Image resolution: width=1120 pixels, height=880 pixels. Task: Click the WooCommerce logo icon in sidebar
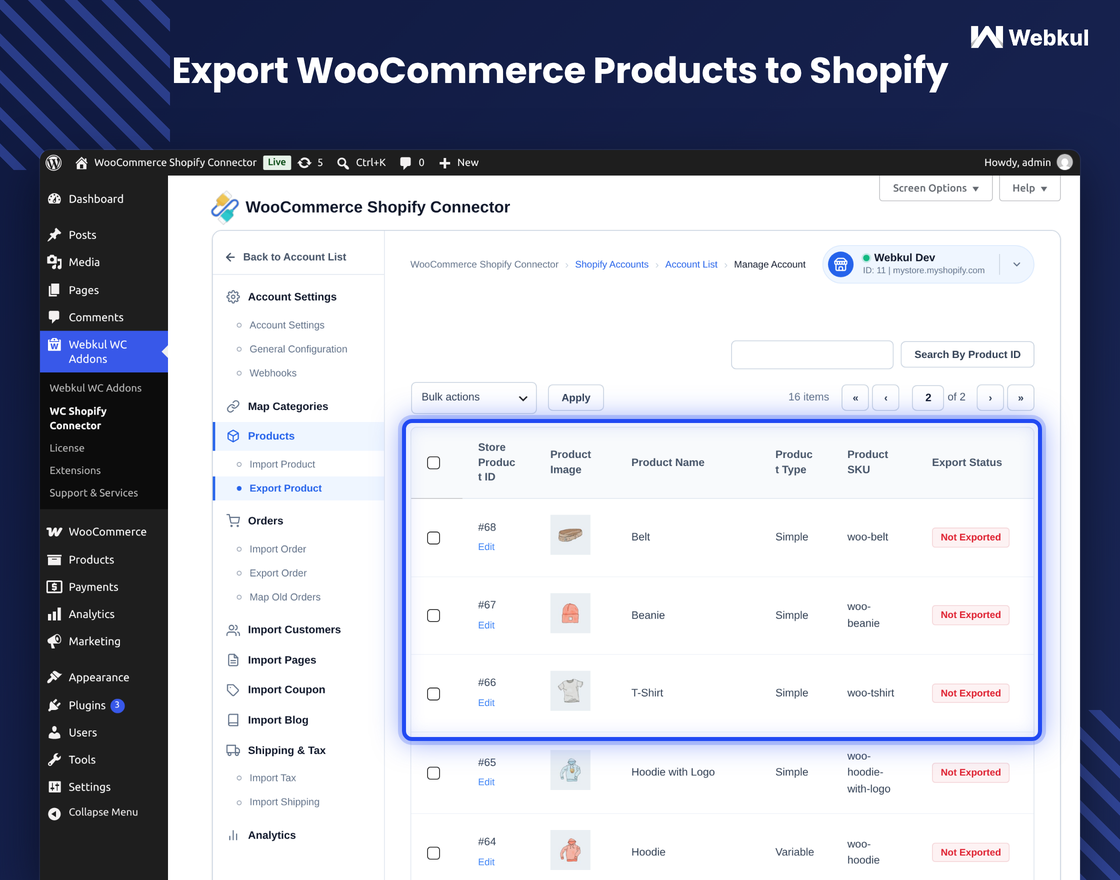54,532
